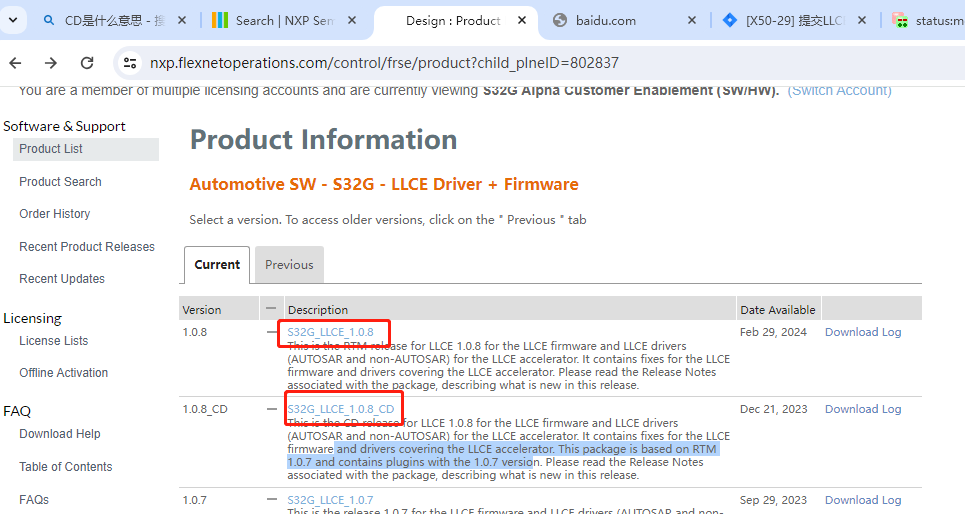Screen dimensions: 965x514
Task: Open Download Log for version 1.0.8
Action: click(x=863, y=332)
